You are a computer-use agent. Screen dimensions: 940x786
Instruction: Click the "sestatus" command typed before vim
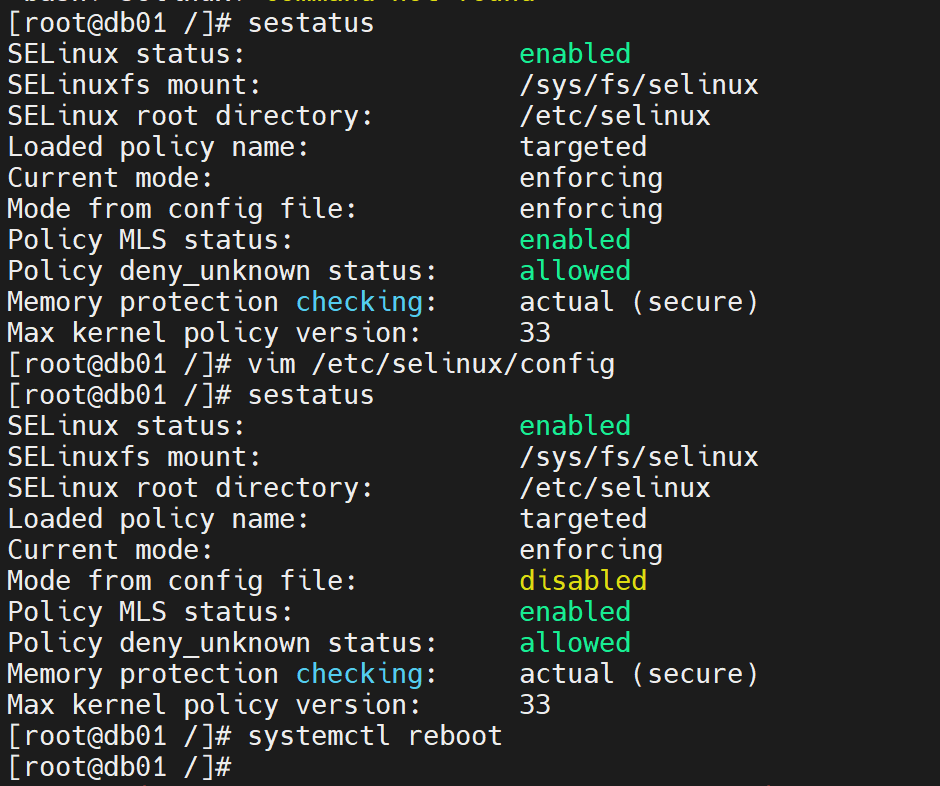pyautogui.click(x=311, y=23)
